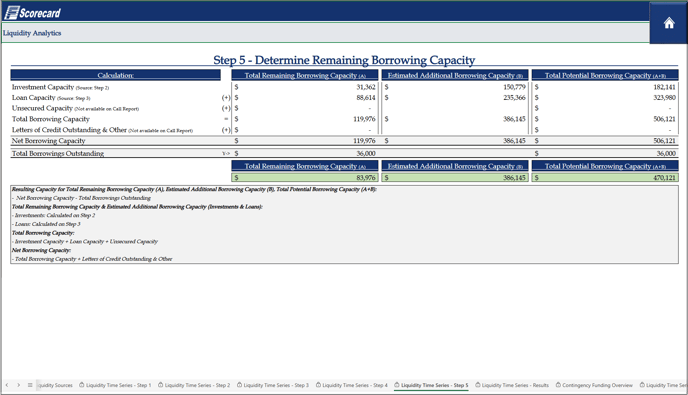Click the Total Borrowing Capacity row label
The width and height of the screenshot is (688, 395).
(50, 119)
